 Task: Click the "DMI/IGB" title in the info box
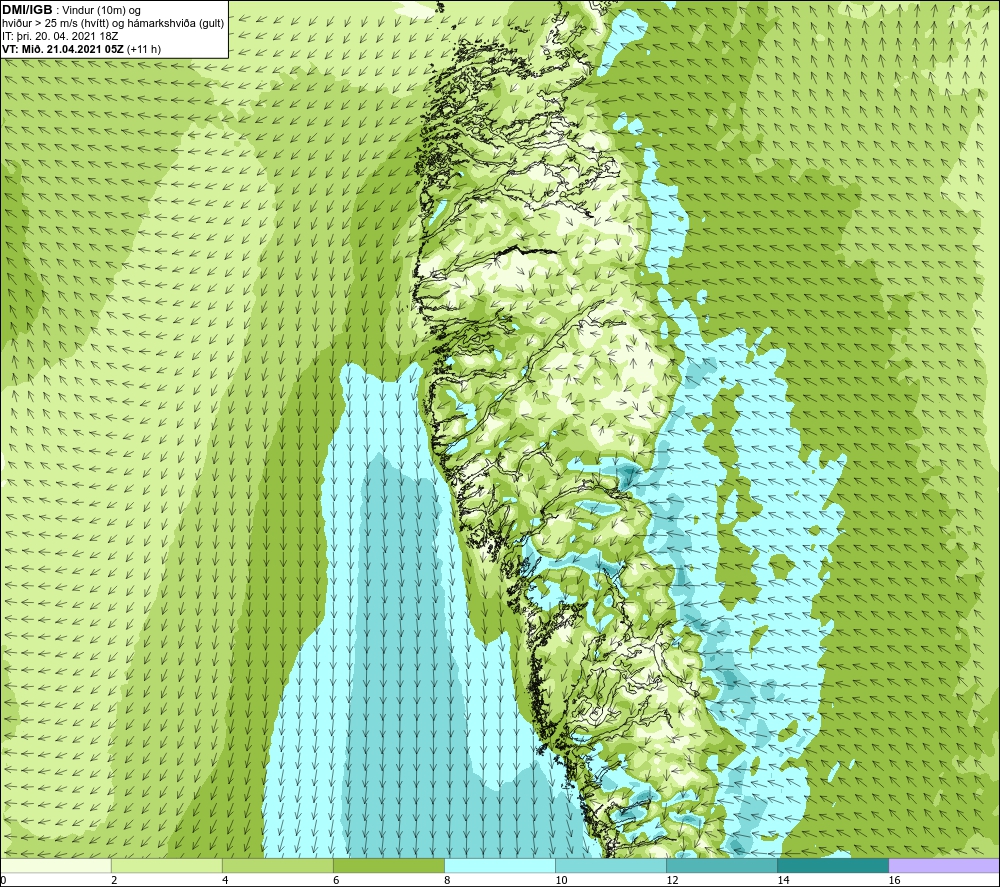click(27, 10)
